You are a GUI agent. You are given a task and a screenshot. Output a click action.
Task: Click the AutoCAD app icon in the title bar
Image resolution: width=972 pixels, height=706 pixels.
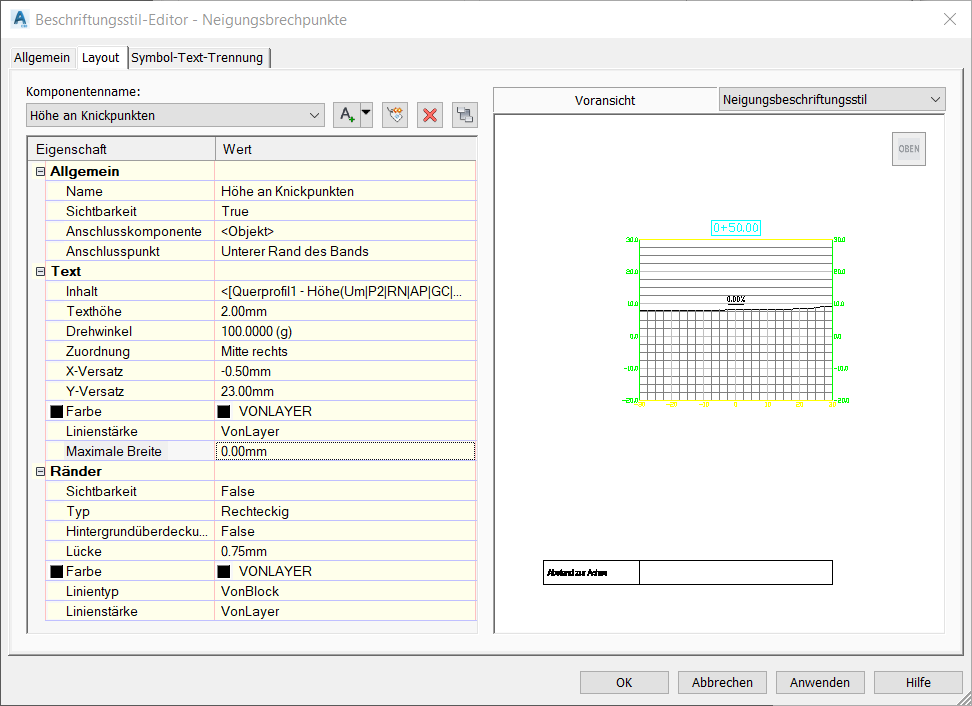pos(19,19)
